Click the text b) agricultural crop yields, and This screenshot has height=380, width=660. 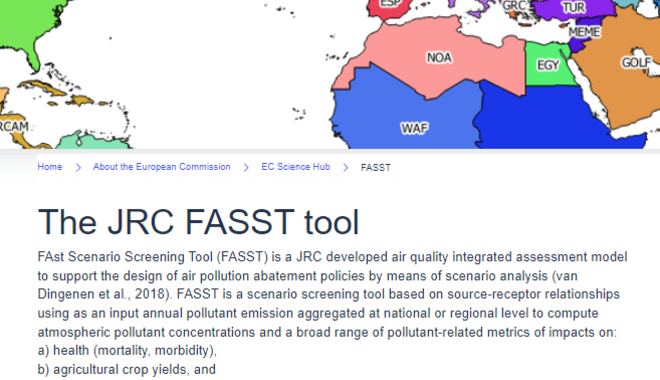pos(126,369)
